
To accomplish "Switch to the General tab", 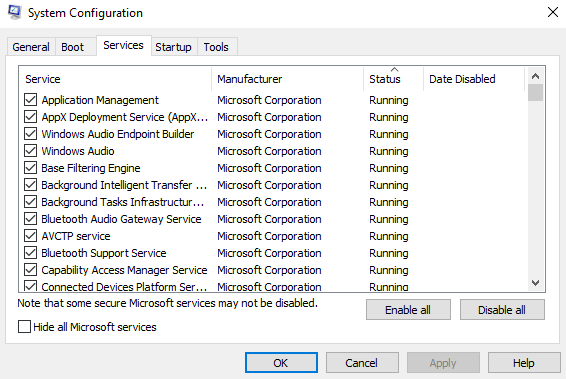I will point(31,47).
